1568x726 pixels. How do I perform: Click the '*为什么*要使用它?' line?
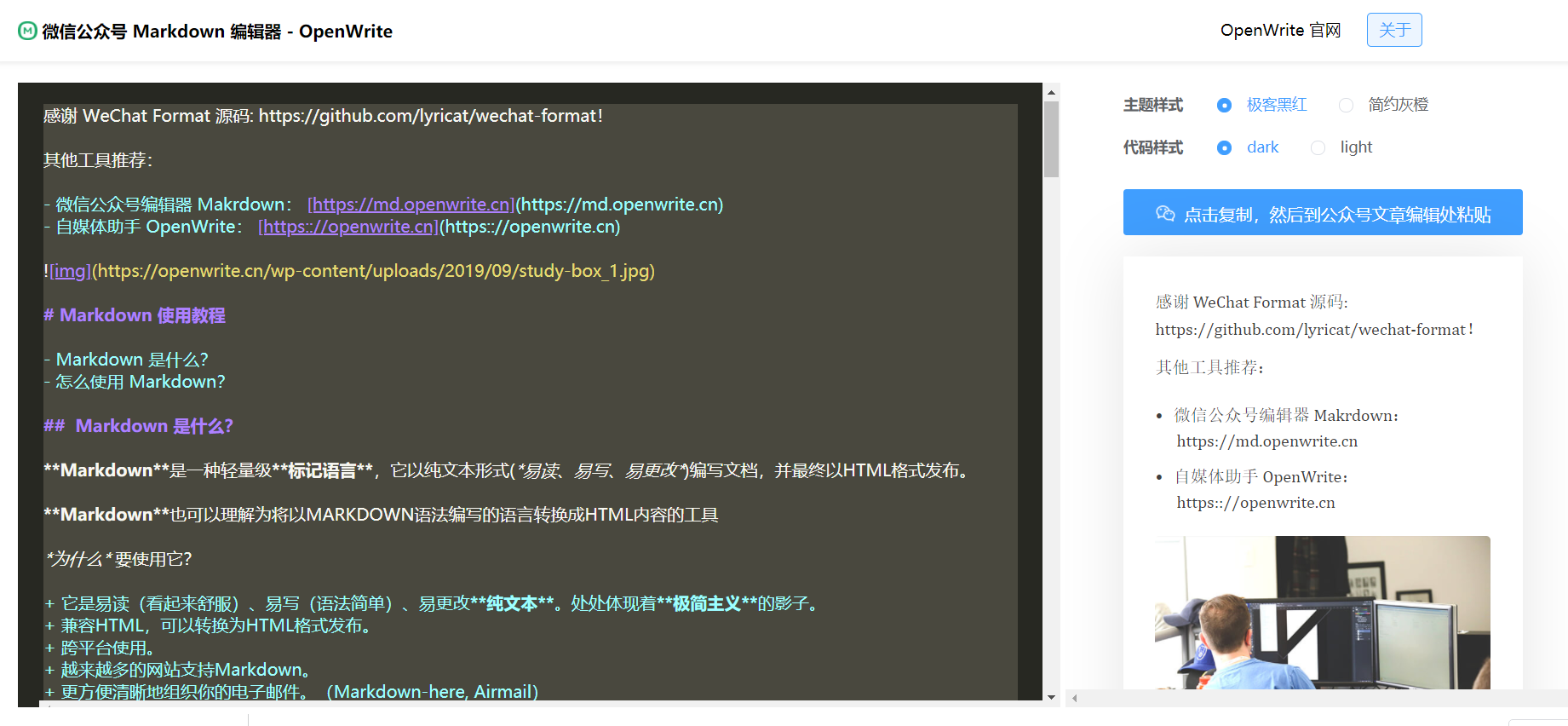(118, 559)
